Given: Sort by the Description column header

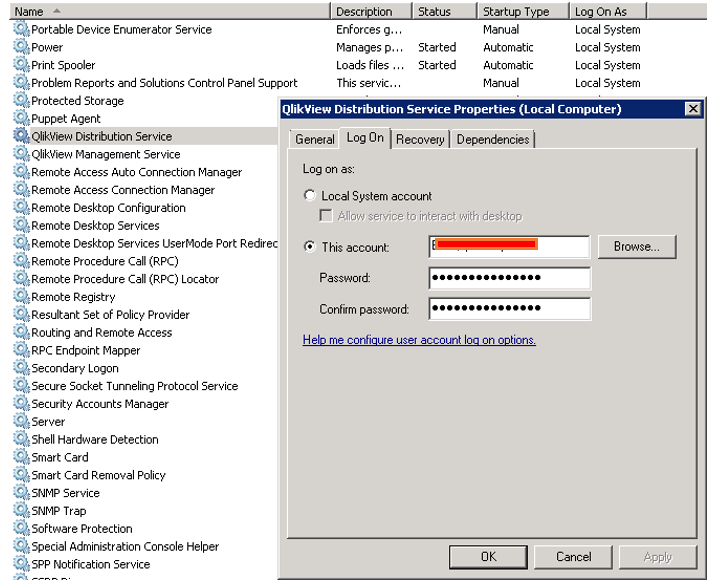Looking at the screenshot, I should point(371,11).
